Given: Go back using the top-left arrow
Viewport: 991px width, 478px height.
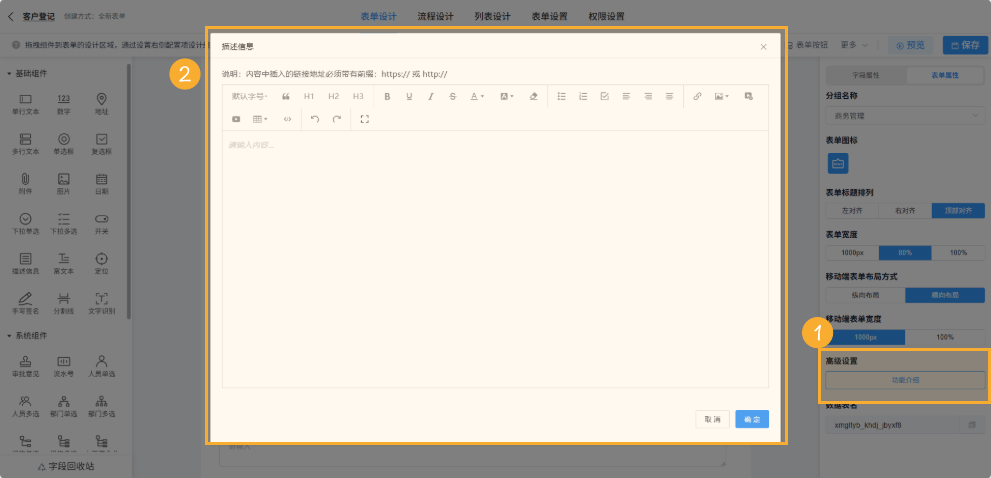Looking at the screenshot, I should [10, 16].
